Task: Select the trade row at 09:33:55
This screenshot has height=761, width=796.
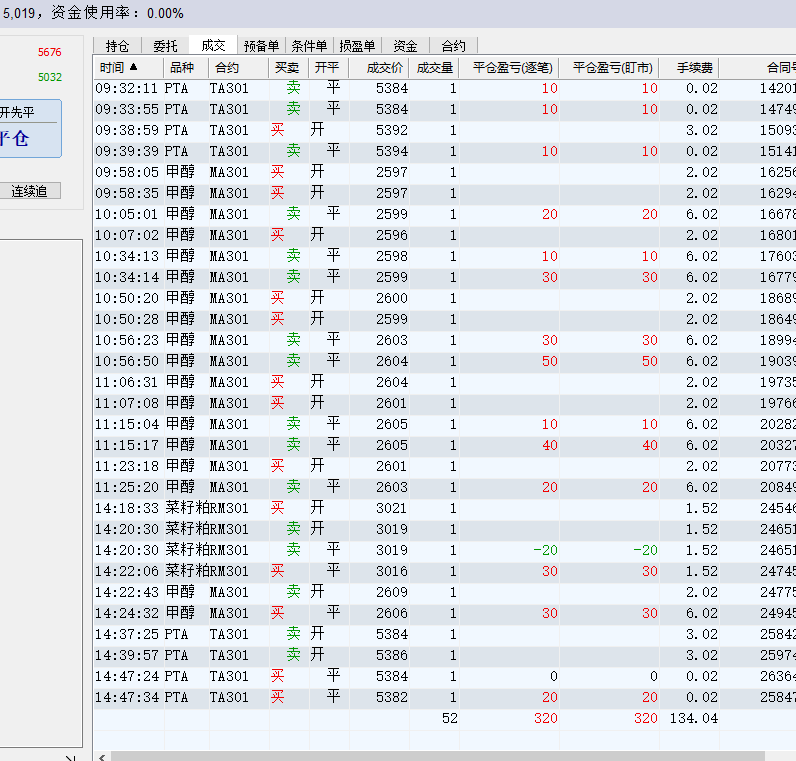Action: point(445,110)
